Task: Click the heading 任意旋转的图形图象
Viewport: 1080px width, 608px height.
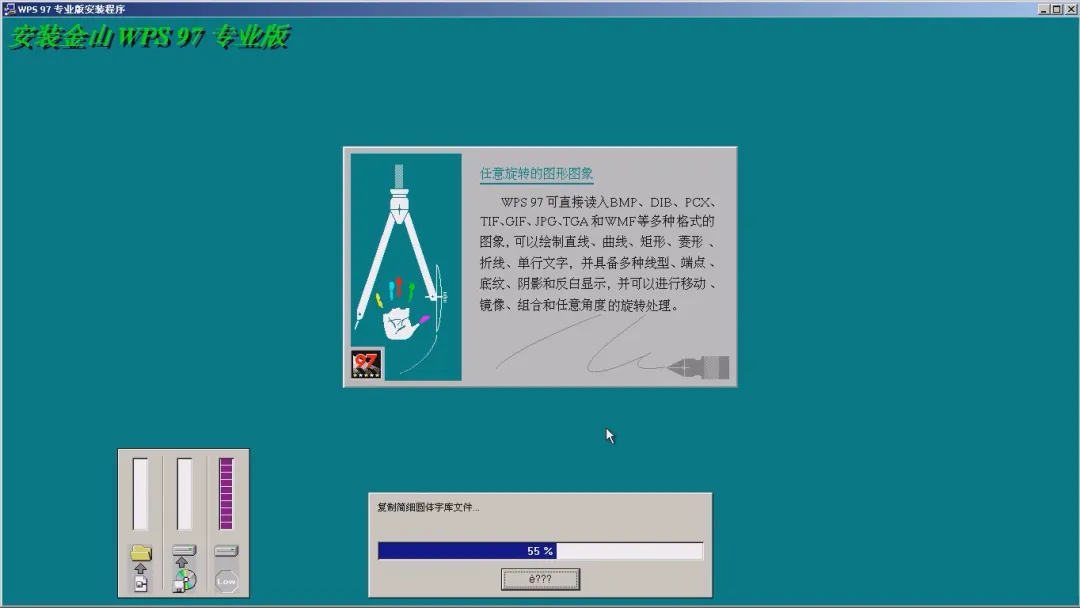Action: [x=537, y=174]
